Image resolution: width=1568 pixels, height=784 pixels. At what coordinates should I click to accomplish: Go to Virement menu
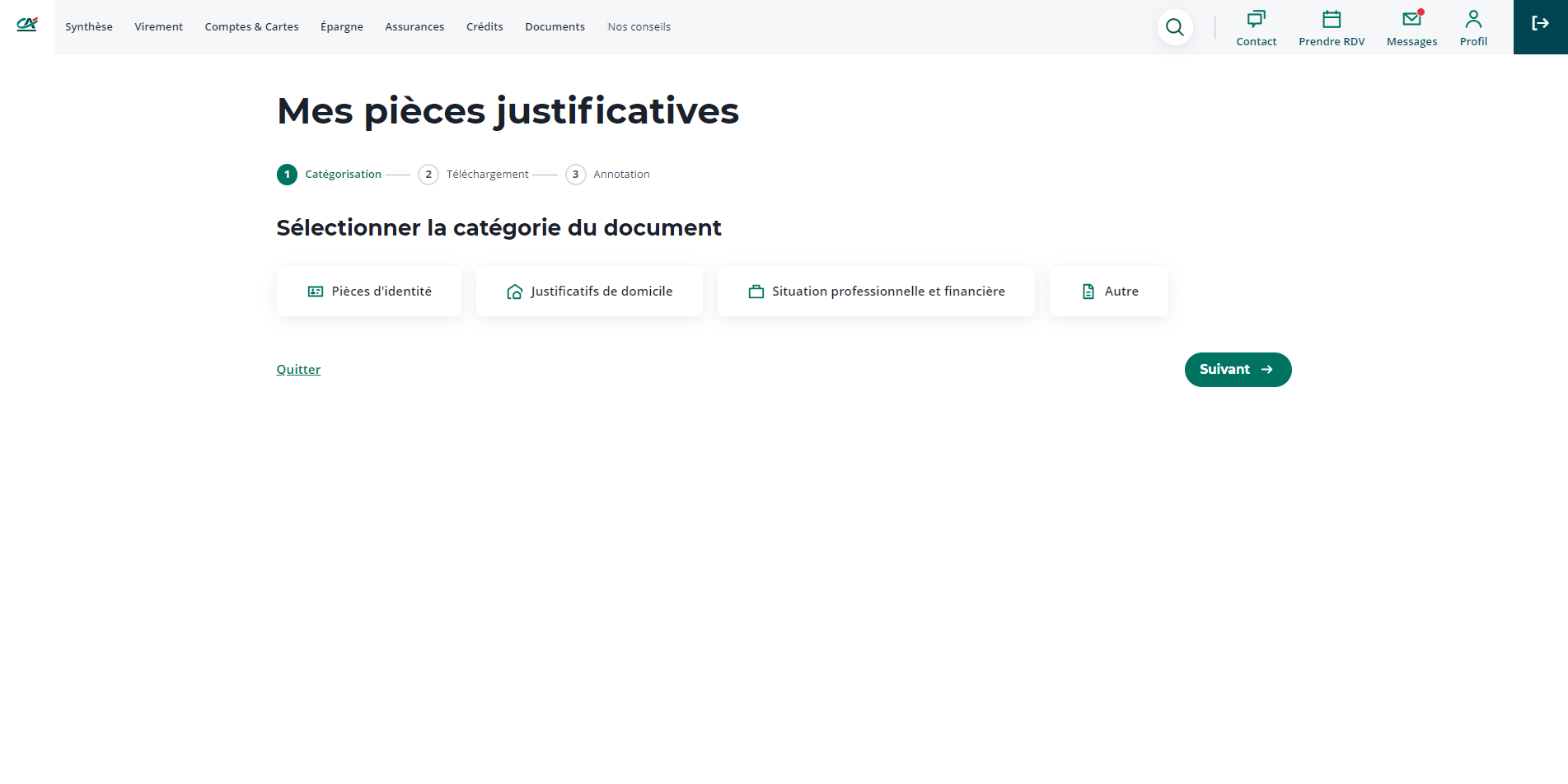tap(159, 27)
